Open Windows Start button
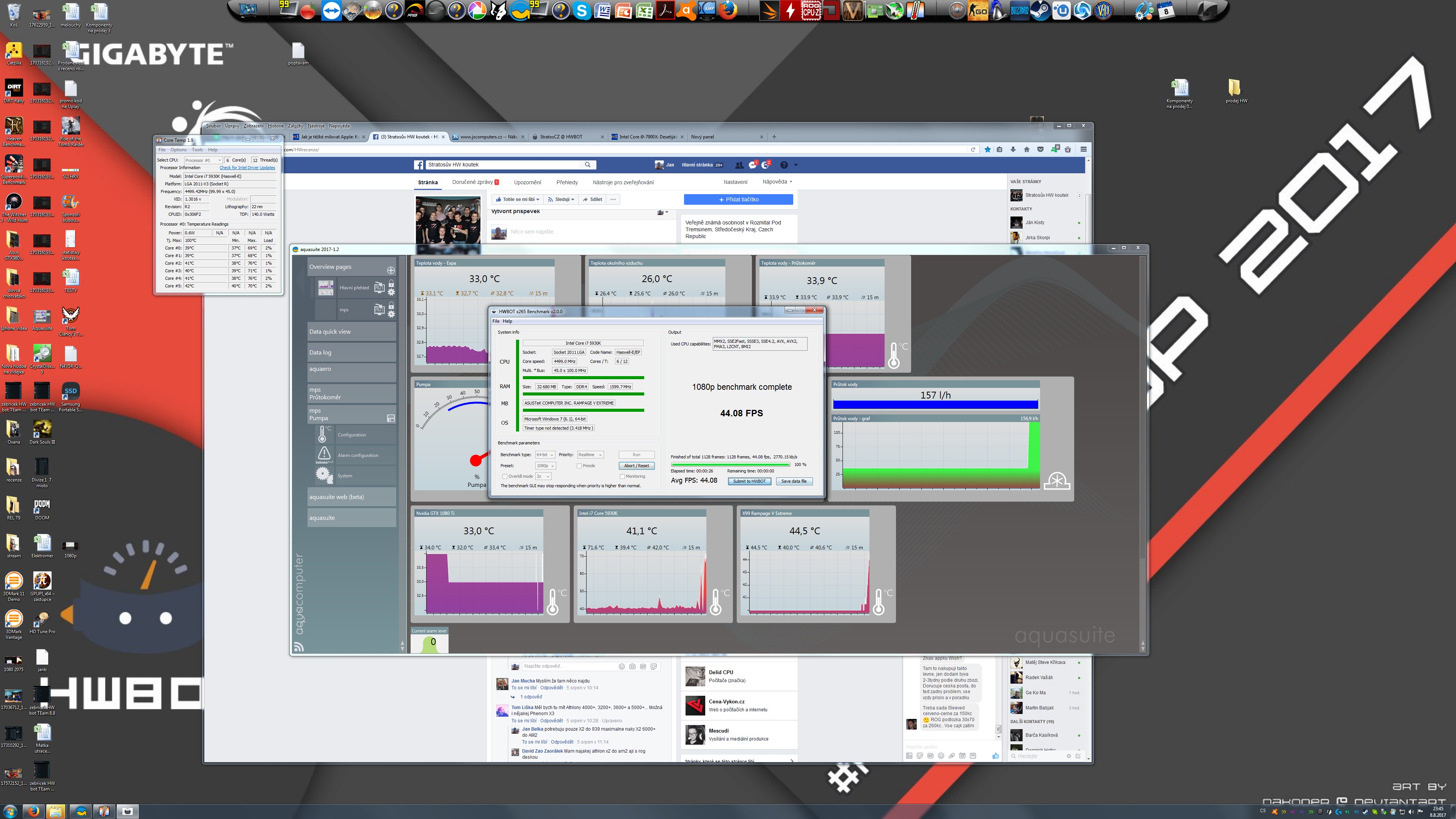The height and width of the screenshot is (819, 1456). point(10,812)
